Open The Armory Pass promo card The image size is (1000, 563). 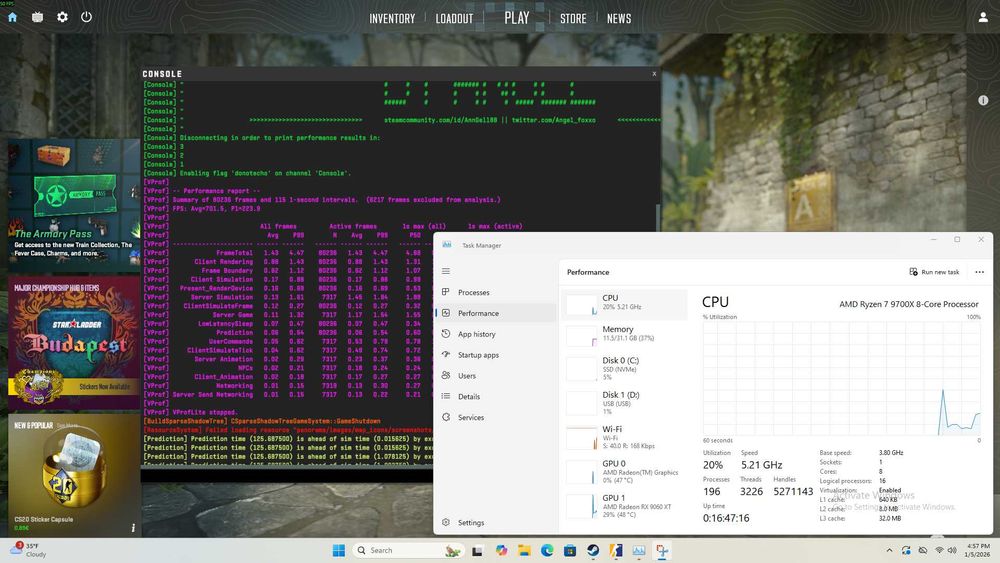tap(74, 205)
